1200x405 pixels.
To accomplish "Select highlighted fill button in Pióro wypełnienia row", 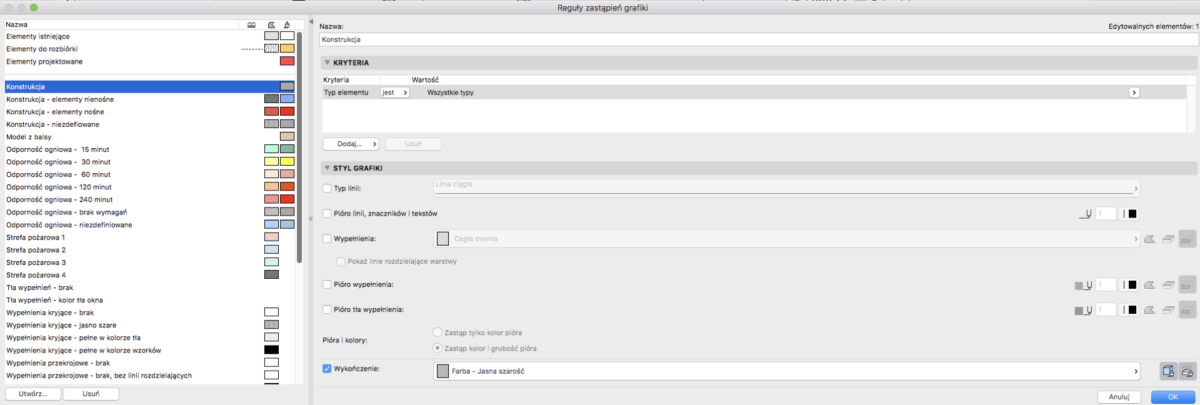I will (x=1187, y=285).
